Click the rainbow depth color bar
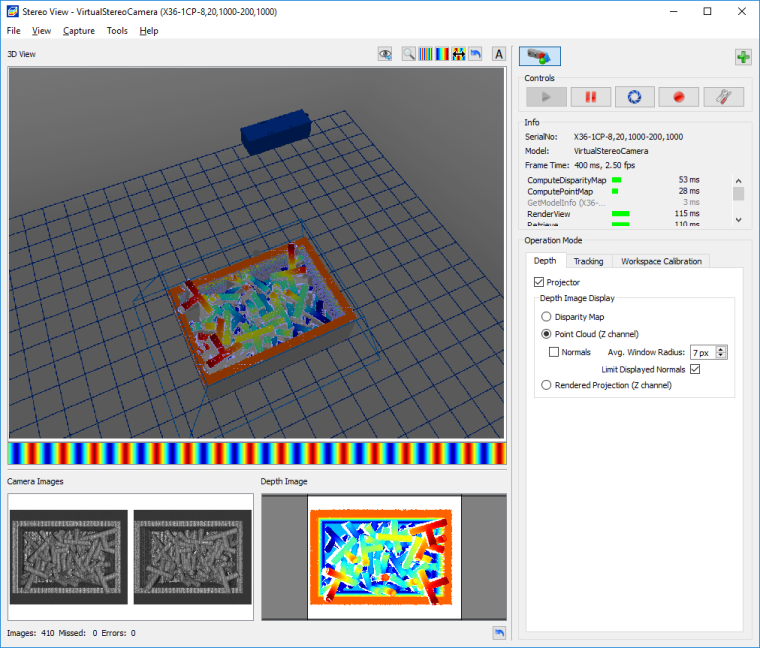This screenshot has width=760, height=648. tap(256, 454)
